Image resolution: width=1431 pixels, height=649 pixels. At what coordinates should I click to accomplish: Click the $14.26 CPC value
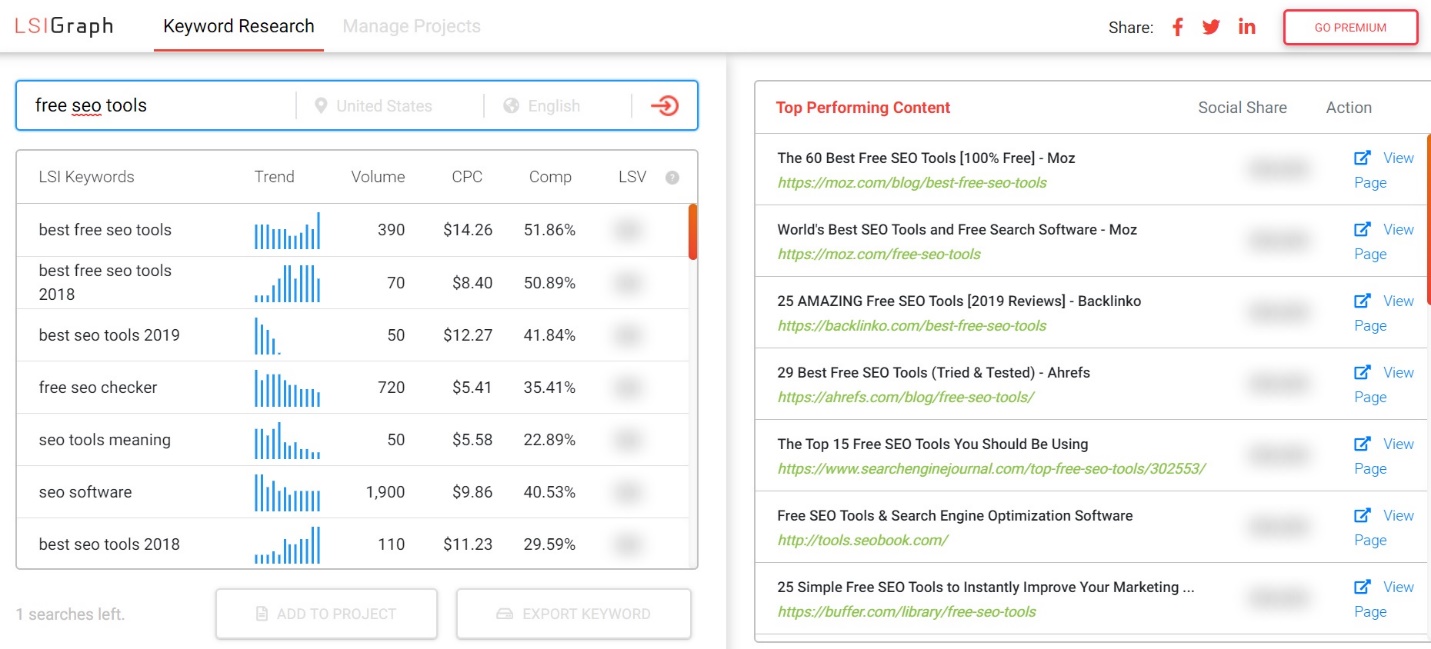(x=468, y=230)
